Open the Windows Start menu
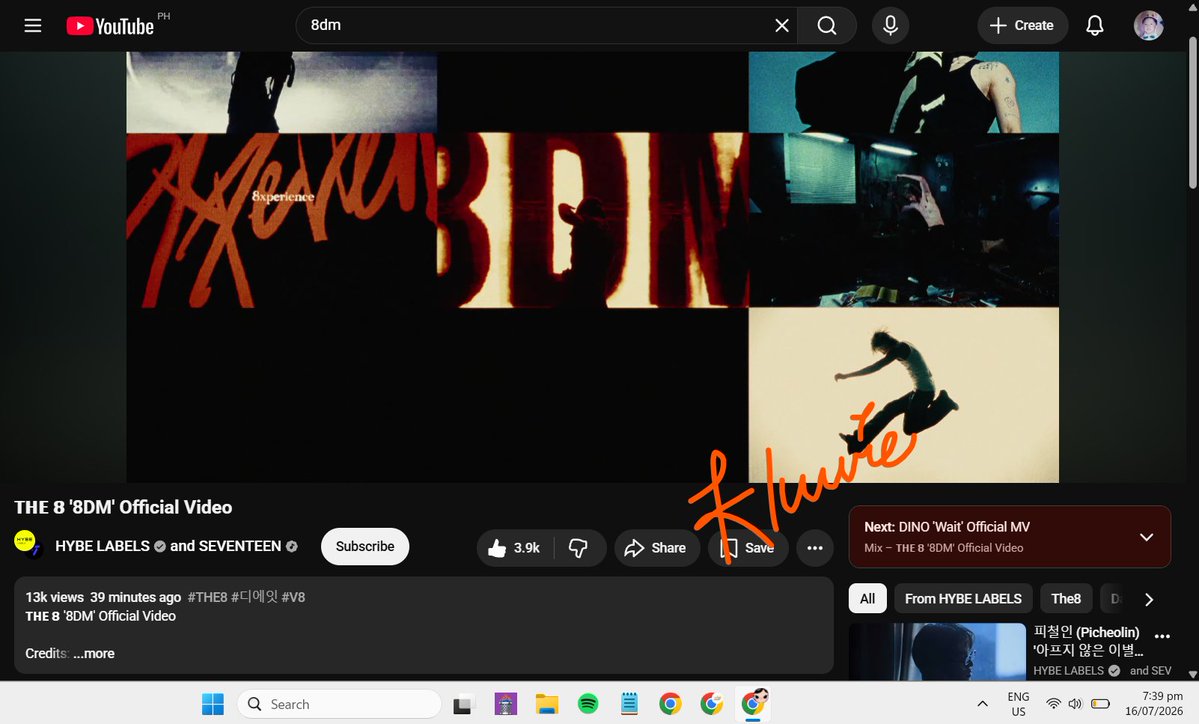The height and width of the screenshot is (724, 1199). click(213, 704)
